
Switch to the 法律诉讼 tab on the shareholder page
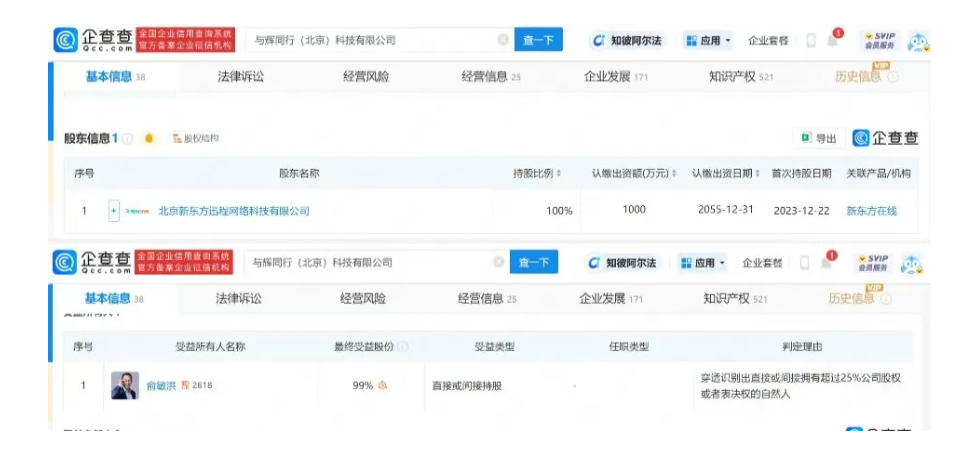[241, 77]
